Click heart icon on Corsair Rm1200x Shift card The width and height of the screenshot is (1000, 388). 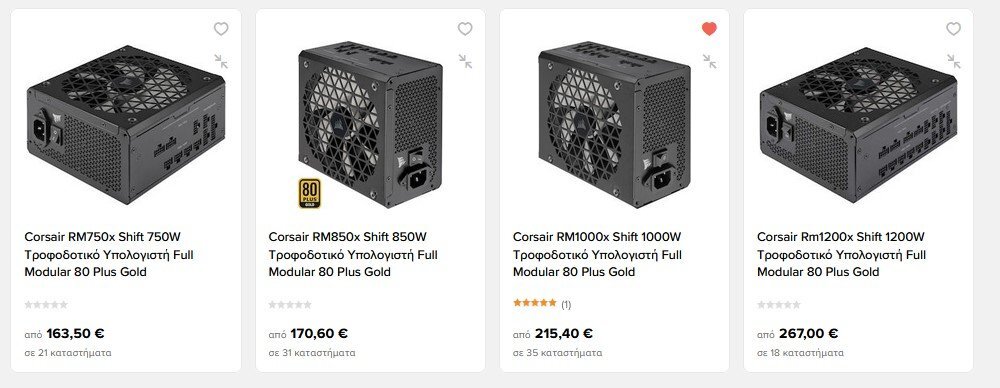point(953,29)
